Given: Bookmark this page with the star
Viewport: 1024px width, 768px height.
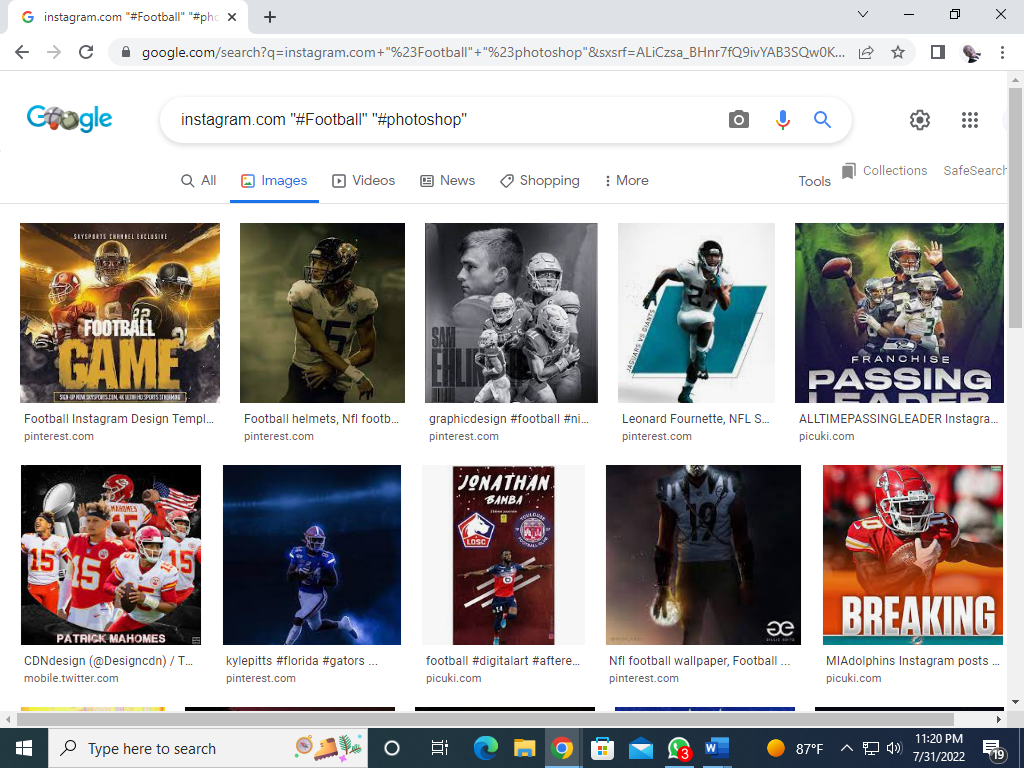Looking at the screenshot, I should pyautogui.click(x=898, y=52).
